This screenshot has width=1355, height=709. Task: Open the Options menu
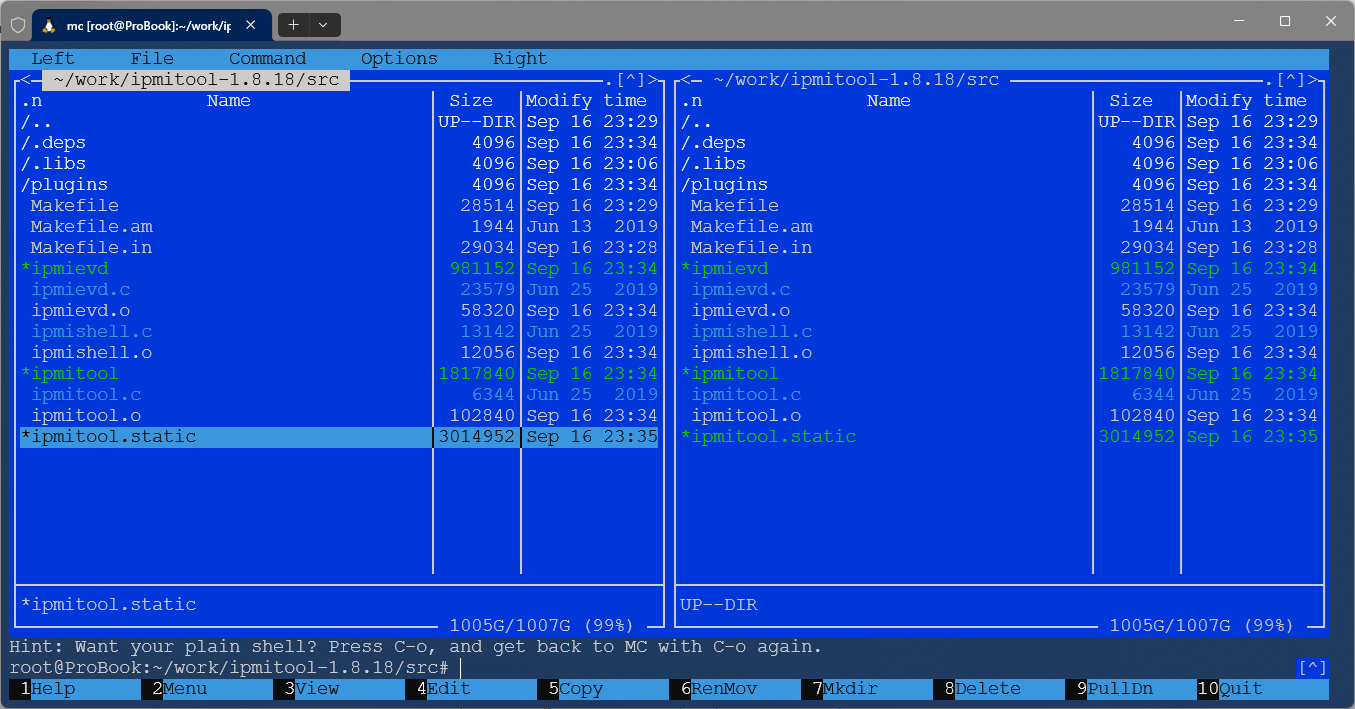tap(399, 59)
